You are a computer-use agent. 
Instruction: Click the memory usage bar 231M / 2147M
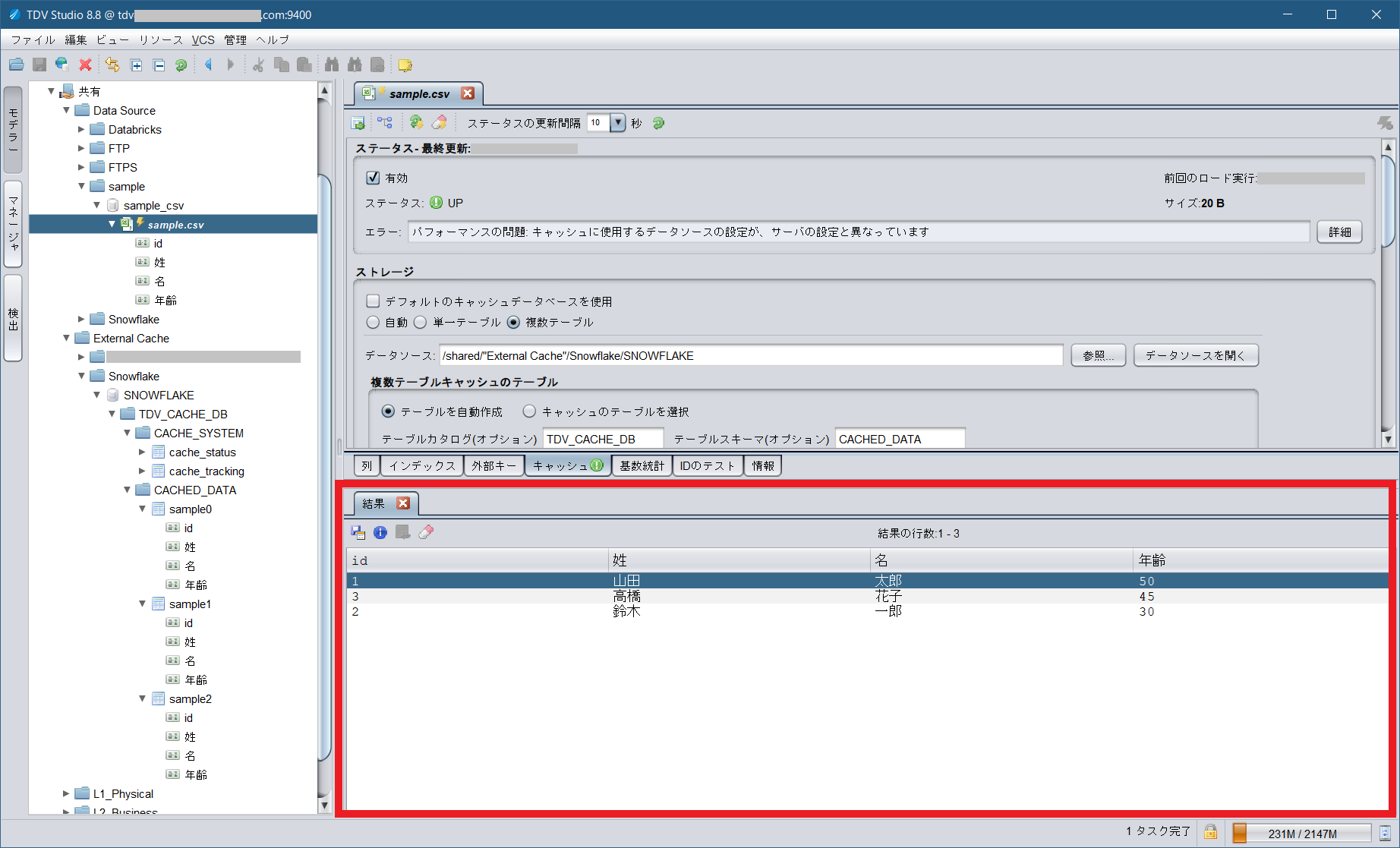(x=1301, y=833)
